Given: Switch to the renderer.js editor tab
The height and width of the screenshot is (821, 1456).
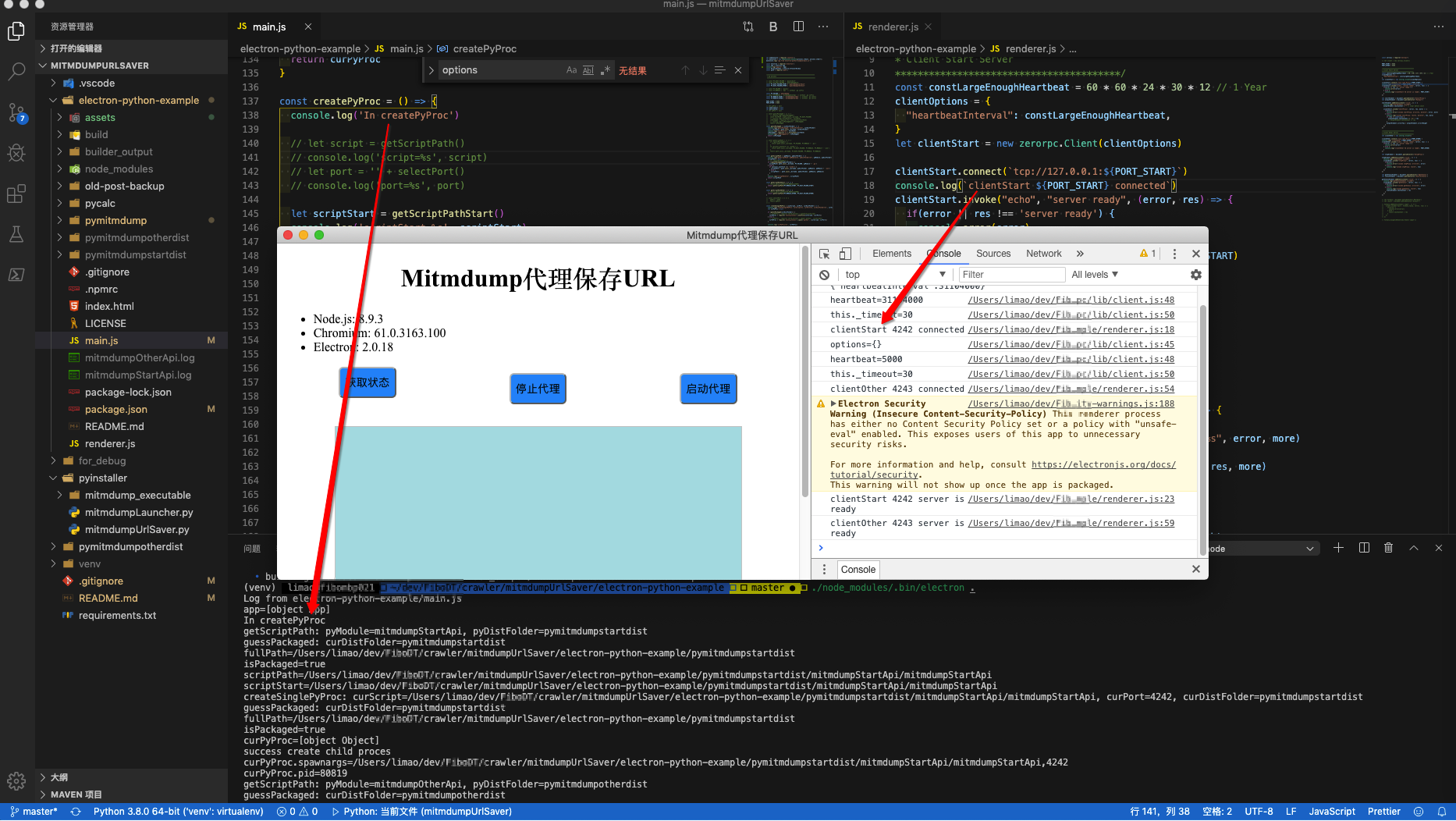Looking at the screenshot, I should tap(893, 27).
